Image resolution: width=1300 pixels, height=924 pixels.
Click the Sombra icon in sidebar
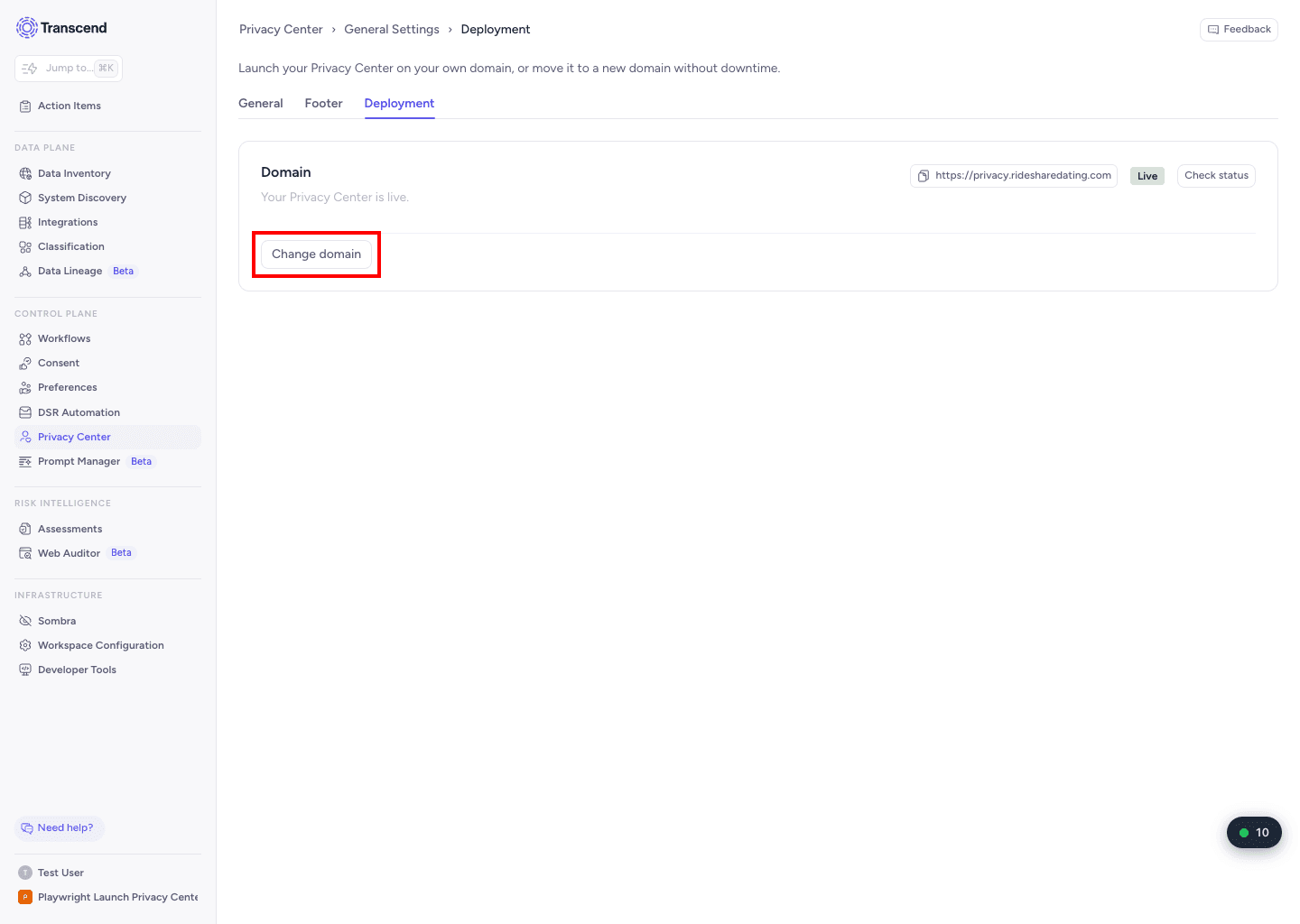coord(25,621)
